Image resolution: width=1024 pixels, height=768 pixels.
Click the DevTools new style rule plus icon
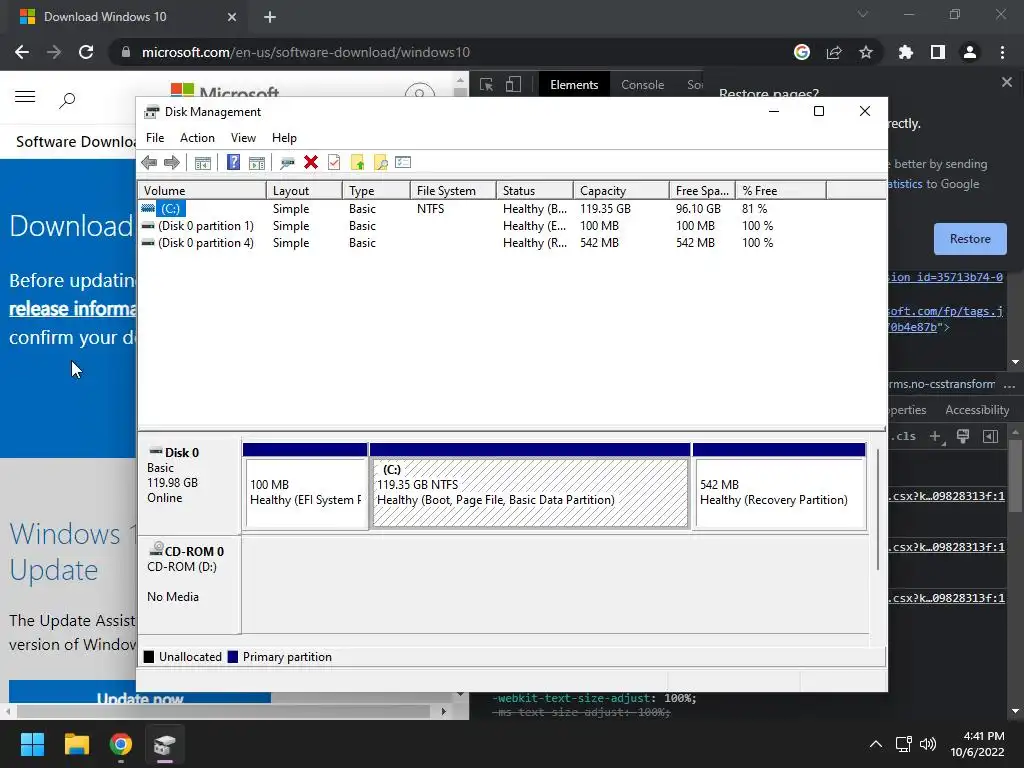pyautogui.click(x=936, y=436)
